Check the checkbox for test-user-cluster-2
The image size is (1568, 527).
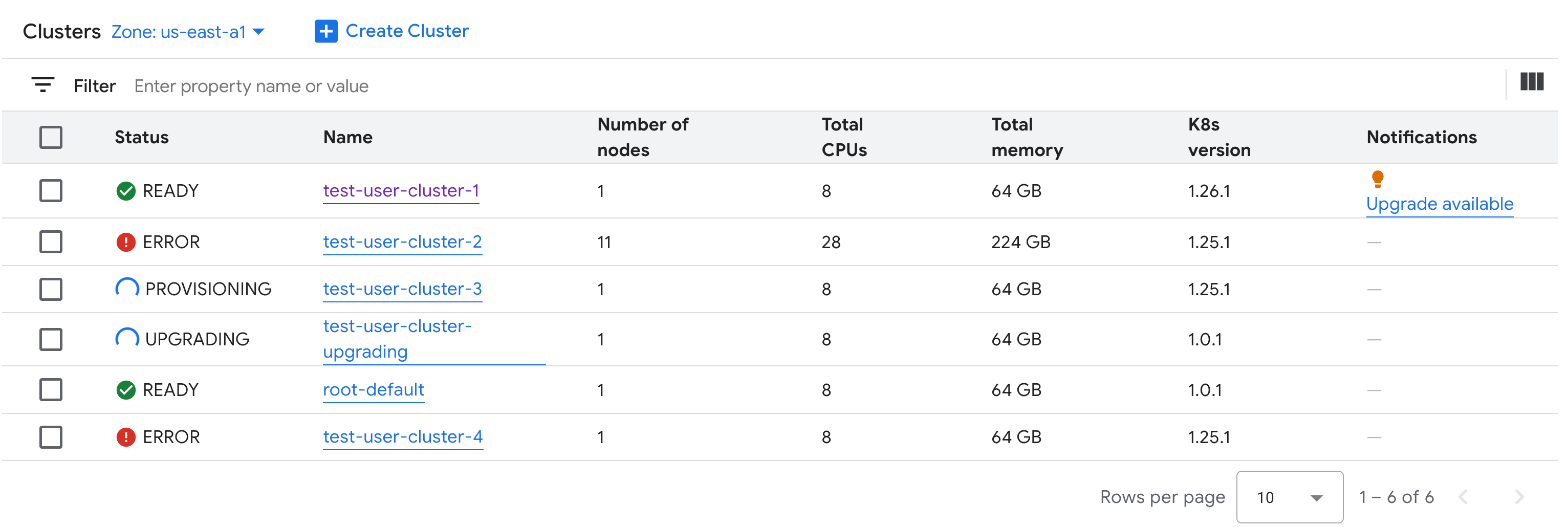point(51,241)
